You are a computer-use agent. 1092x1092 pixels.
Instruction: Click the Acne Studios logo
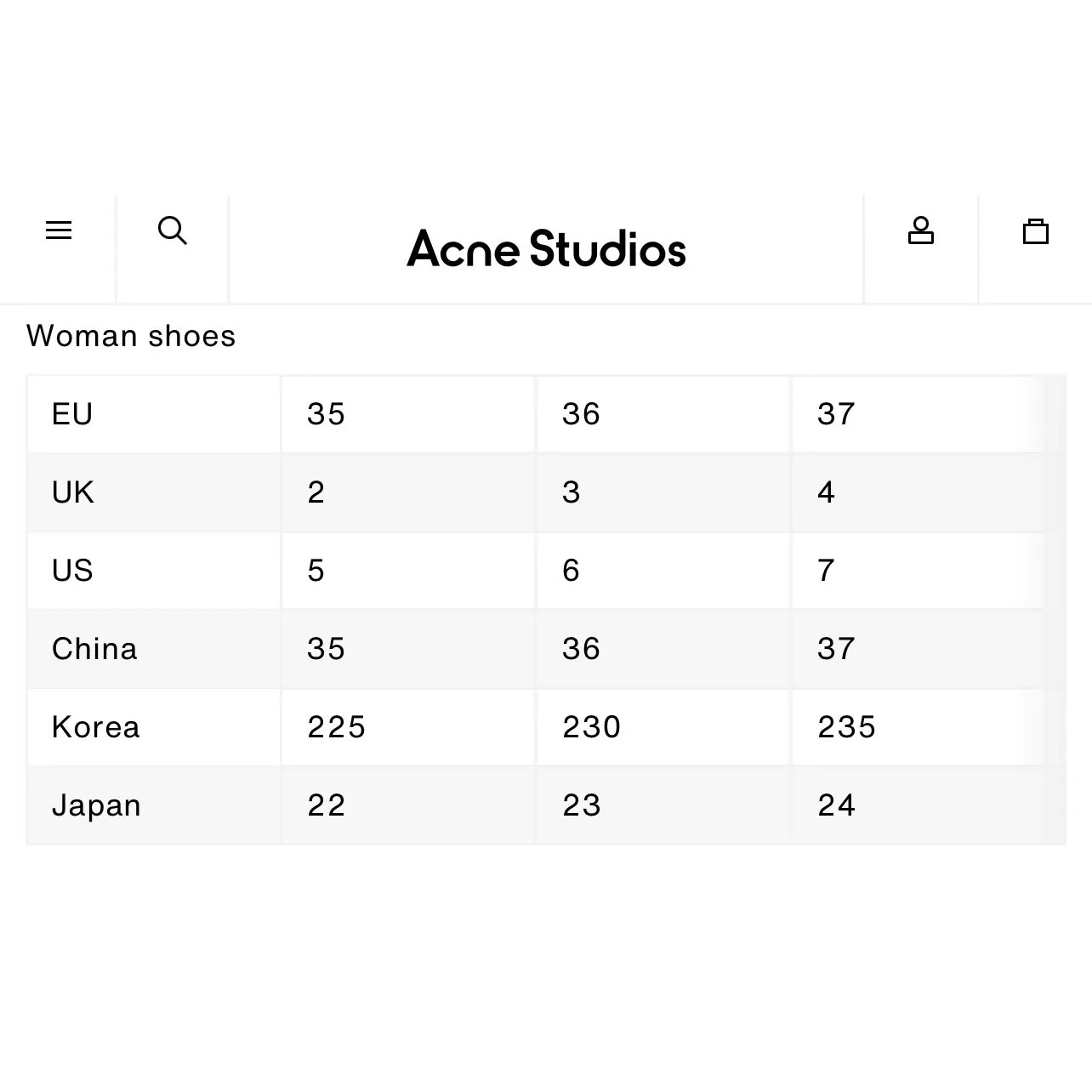[x=546, y=249]
